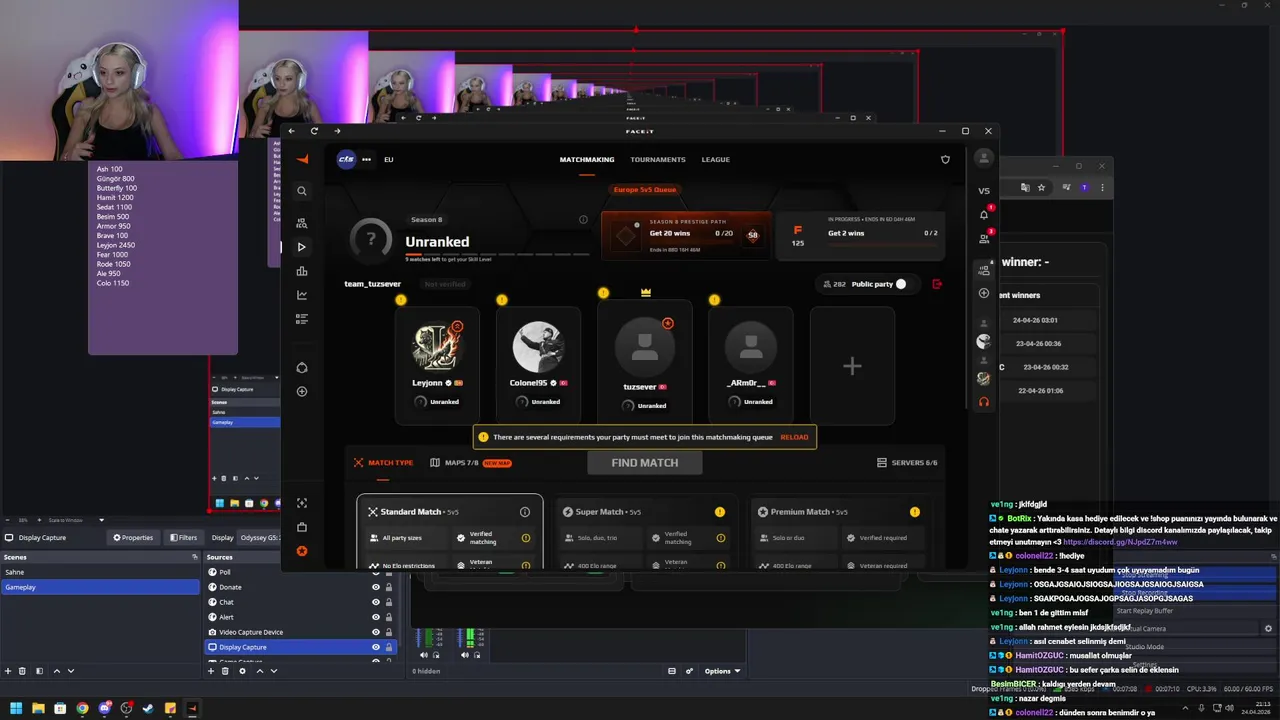Toggle visibility of the Alert source
This screenshot has width=1280, height=720.
[x=376, y=617]
